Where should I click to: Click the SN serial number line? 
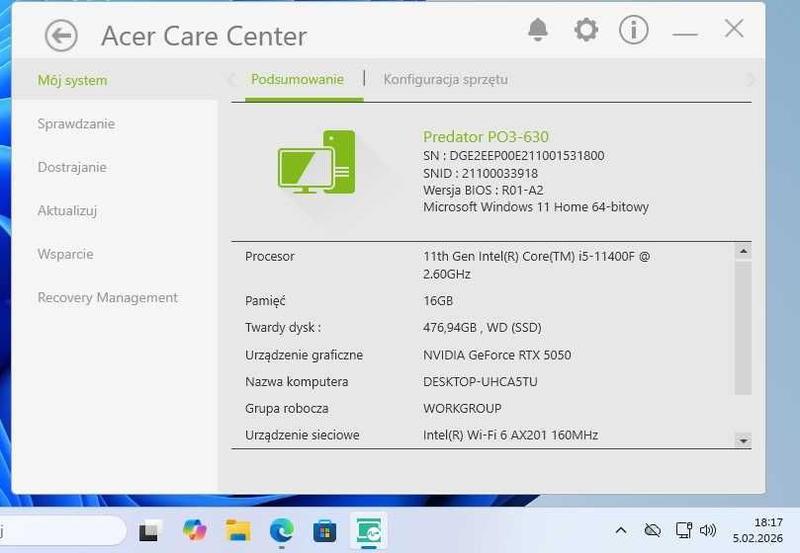[x=514, y=156]
